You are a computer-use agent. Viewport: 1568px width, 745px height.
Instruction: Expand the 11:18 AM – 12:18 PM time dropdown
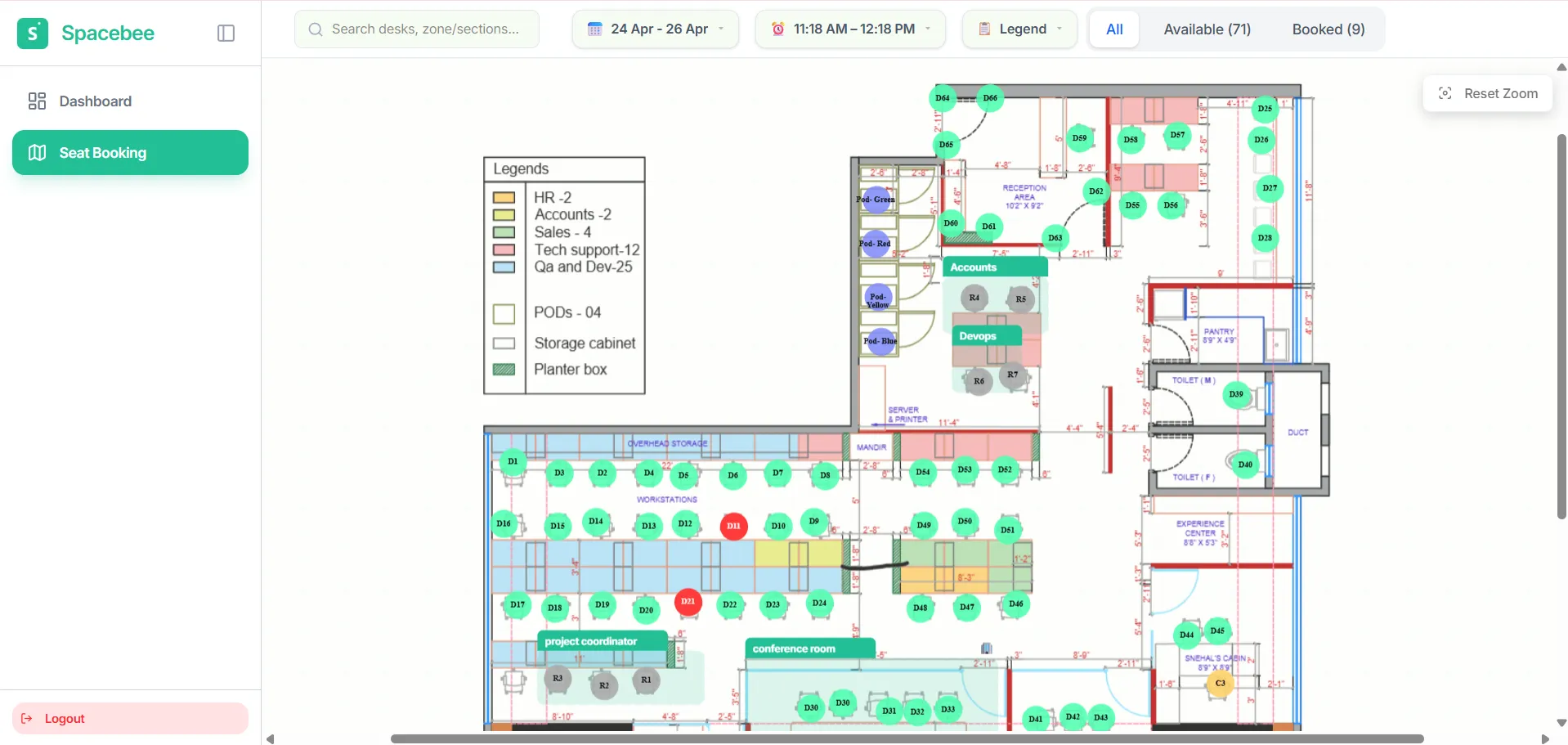[850, 29]
